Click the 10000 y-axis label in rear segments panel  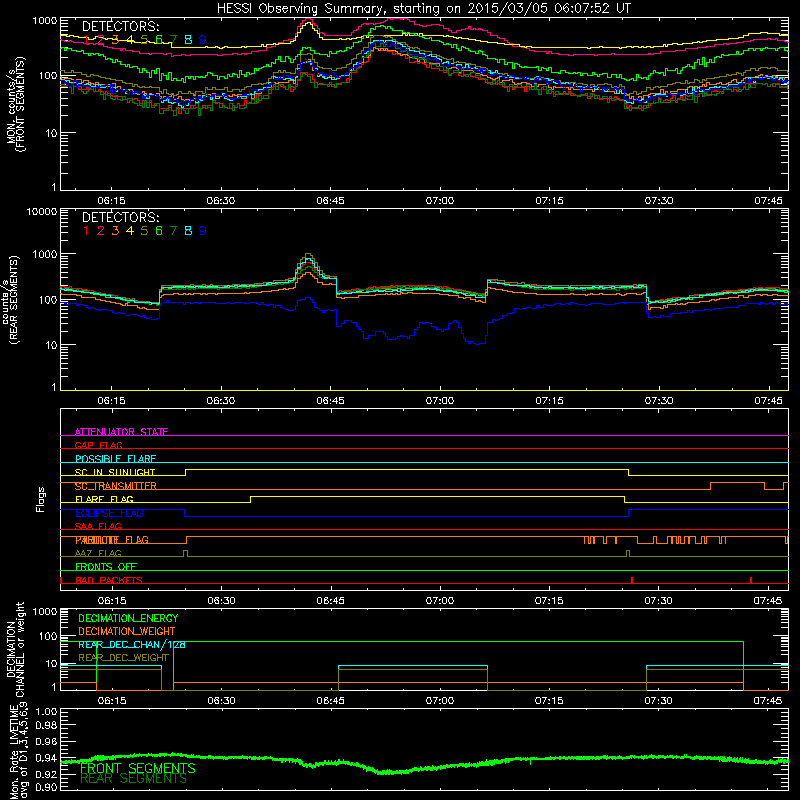tap(42, 211)
